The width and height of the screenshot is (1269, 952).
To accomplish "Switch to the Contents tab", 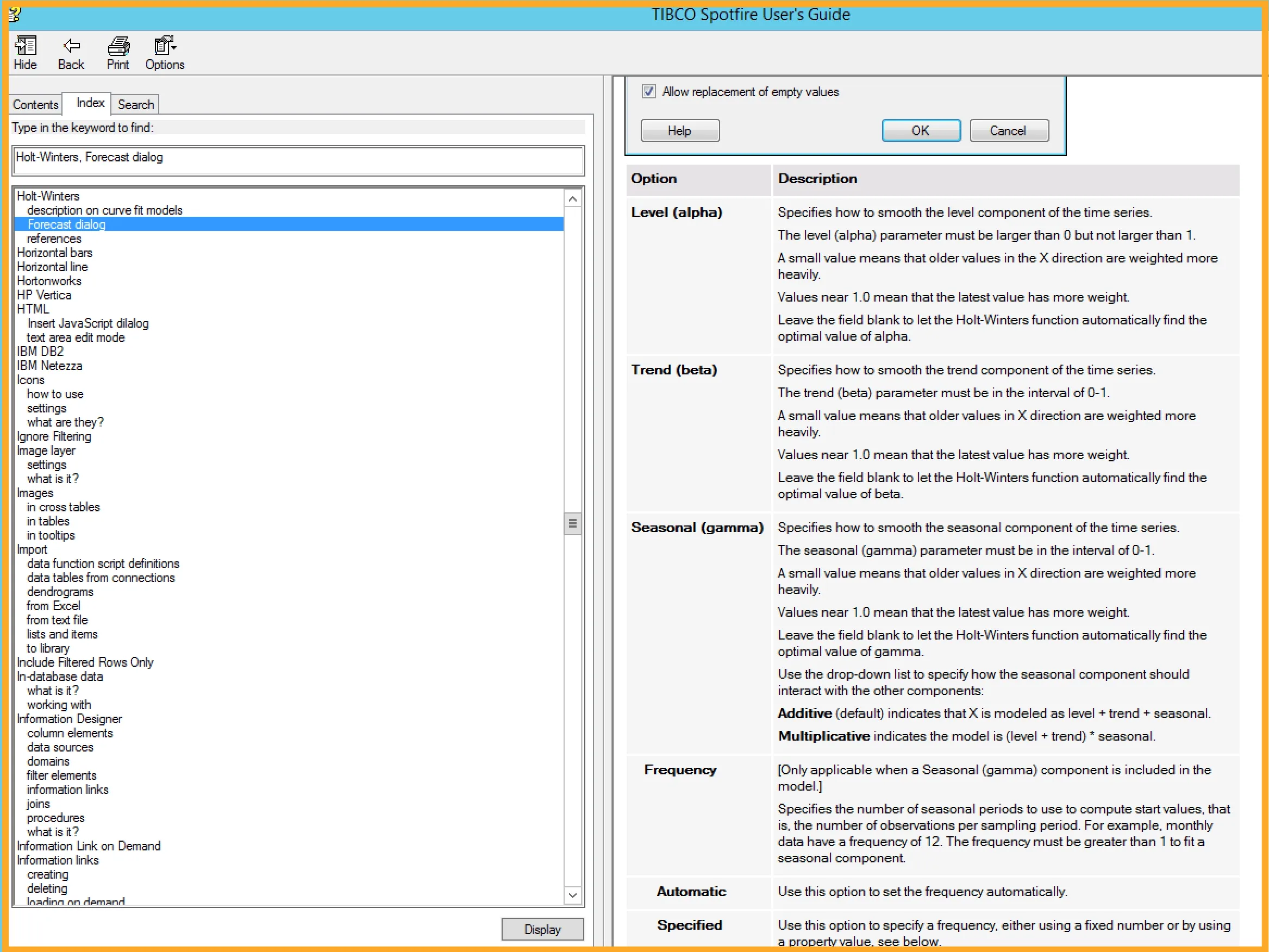I will pos(35,105).
